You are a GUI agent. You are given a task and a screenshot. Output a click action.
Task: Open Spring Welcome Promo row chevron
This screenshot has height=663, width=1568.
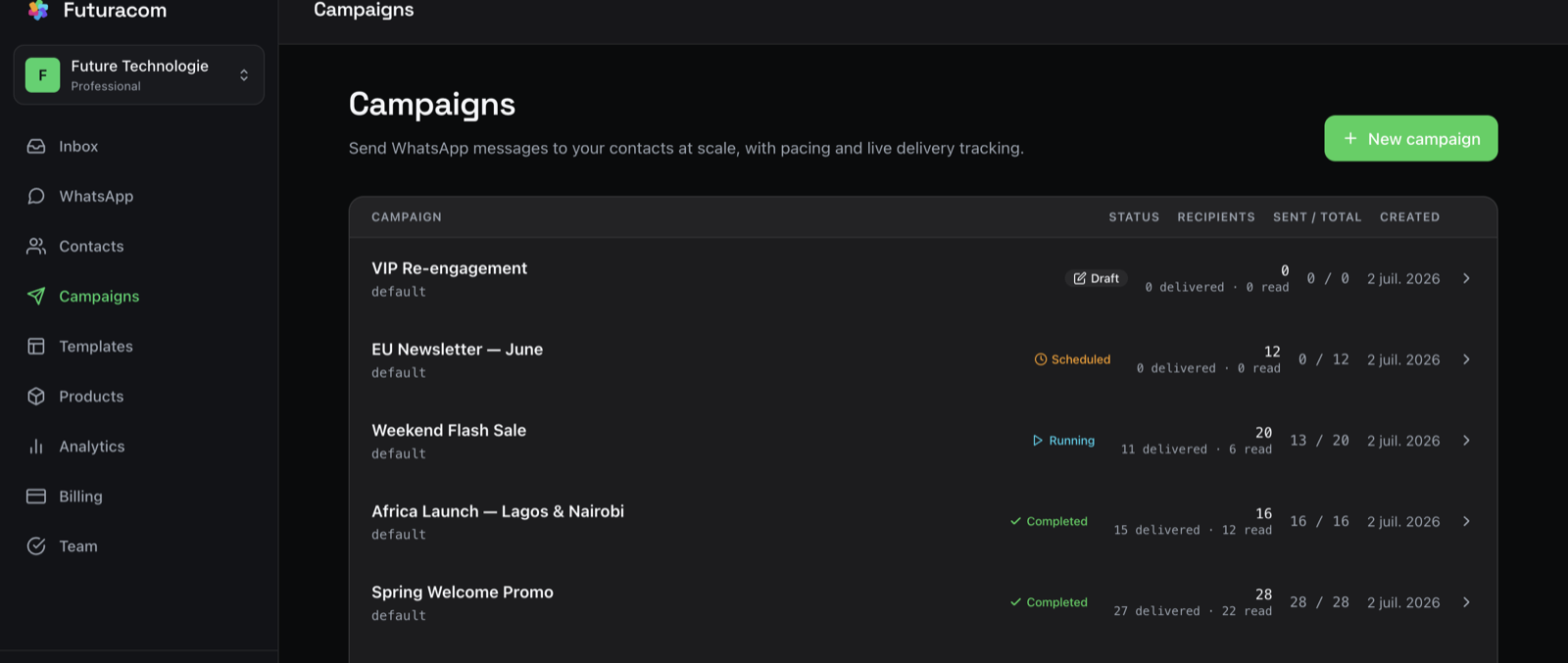(1466, 602)
